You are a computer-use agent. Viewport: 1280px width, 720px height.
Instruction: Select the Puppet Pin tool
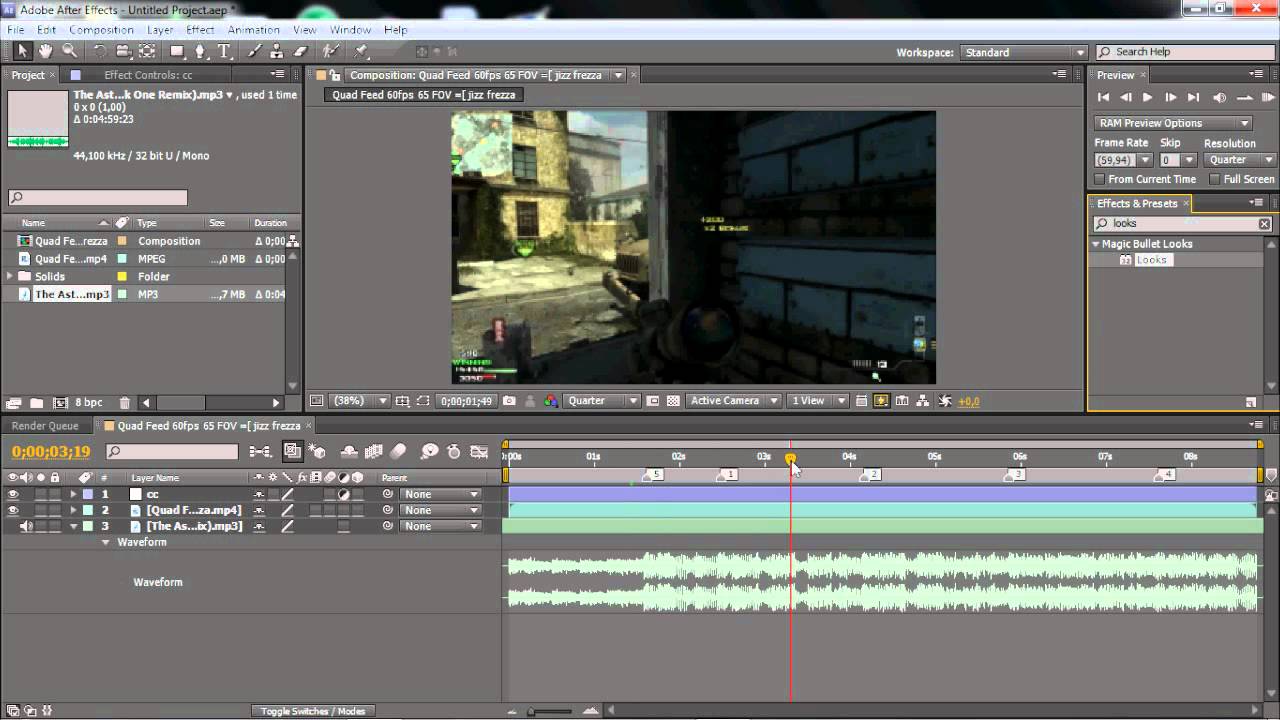(x=361, y=51)
